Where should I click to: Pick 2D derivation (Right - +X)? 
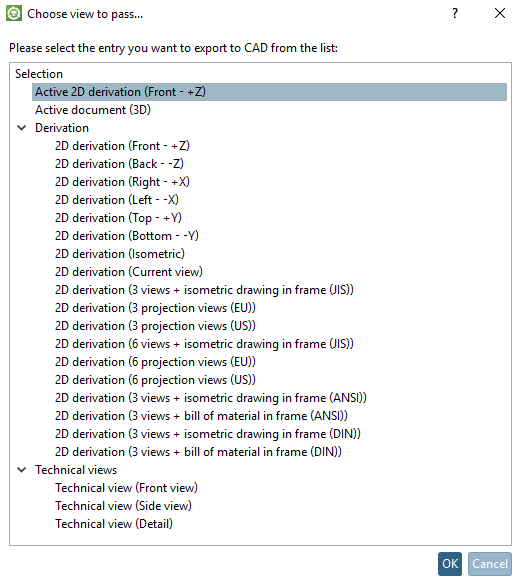pos(122,182)
